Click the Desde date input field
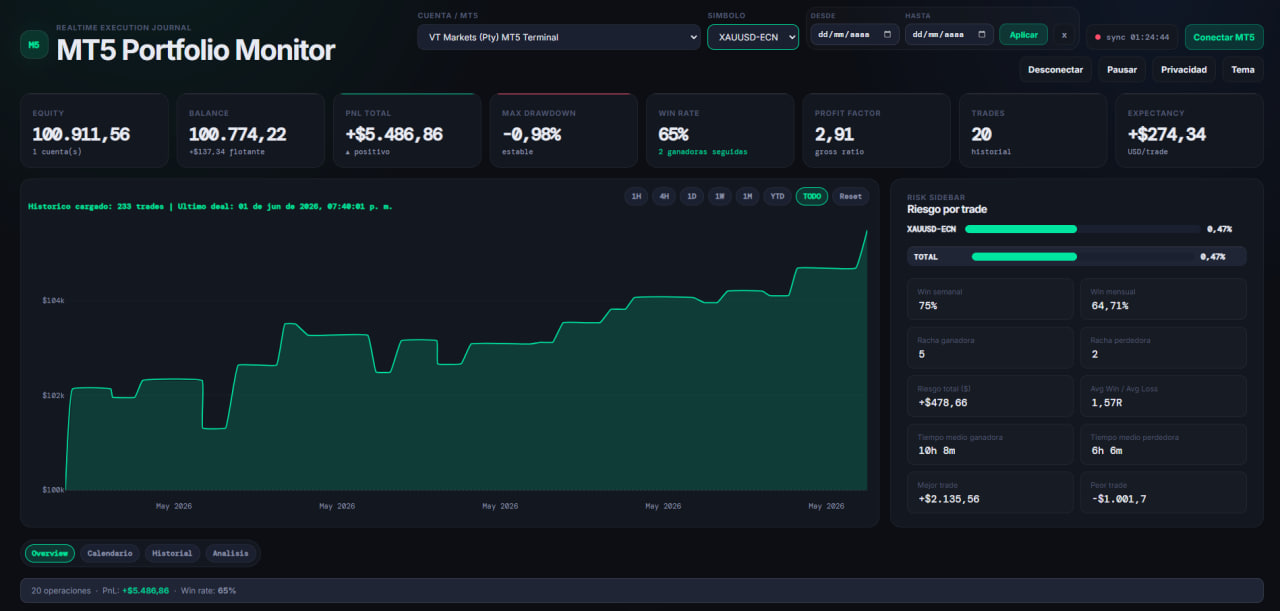The width and height of the screenshot is (1280, 611). pos(854,35)
